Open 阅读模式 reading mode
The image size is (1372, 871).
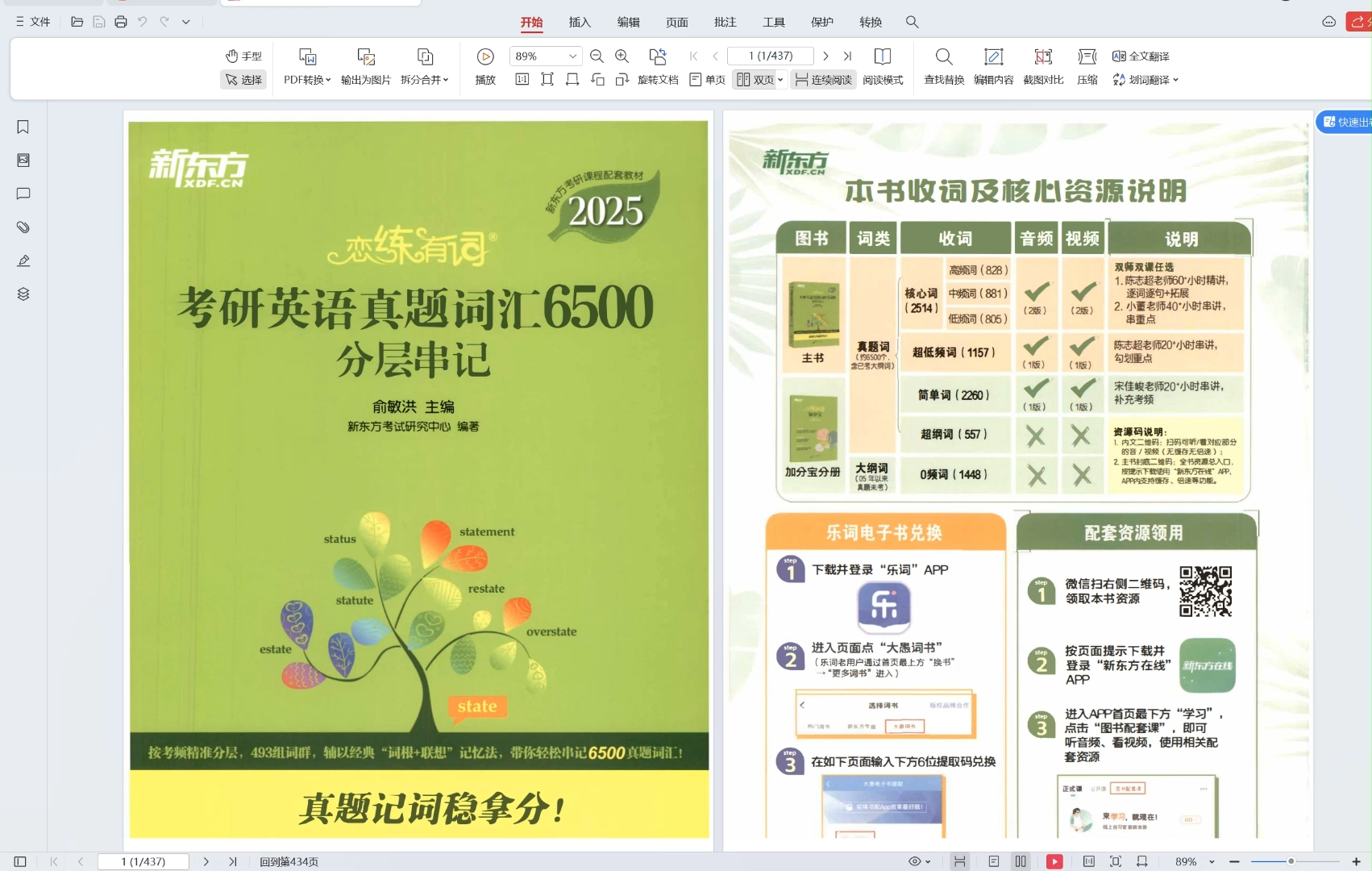[x=883, y=66]
